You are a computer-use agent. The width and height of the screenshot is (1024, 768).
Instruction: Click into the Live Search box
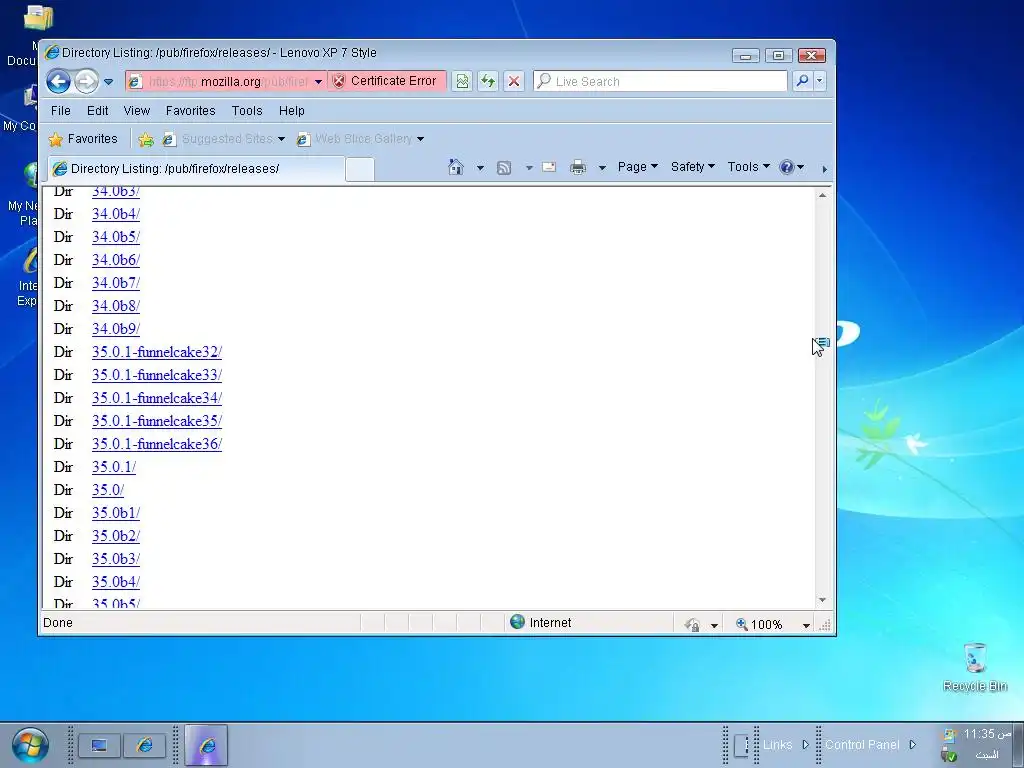pos(660,81)
